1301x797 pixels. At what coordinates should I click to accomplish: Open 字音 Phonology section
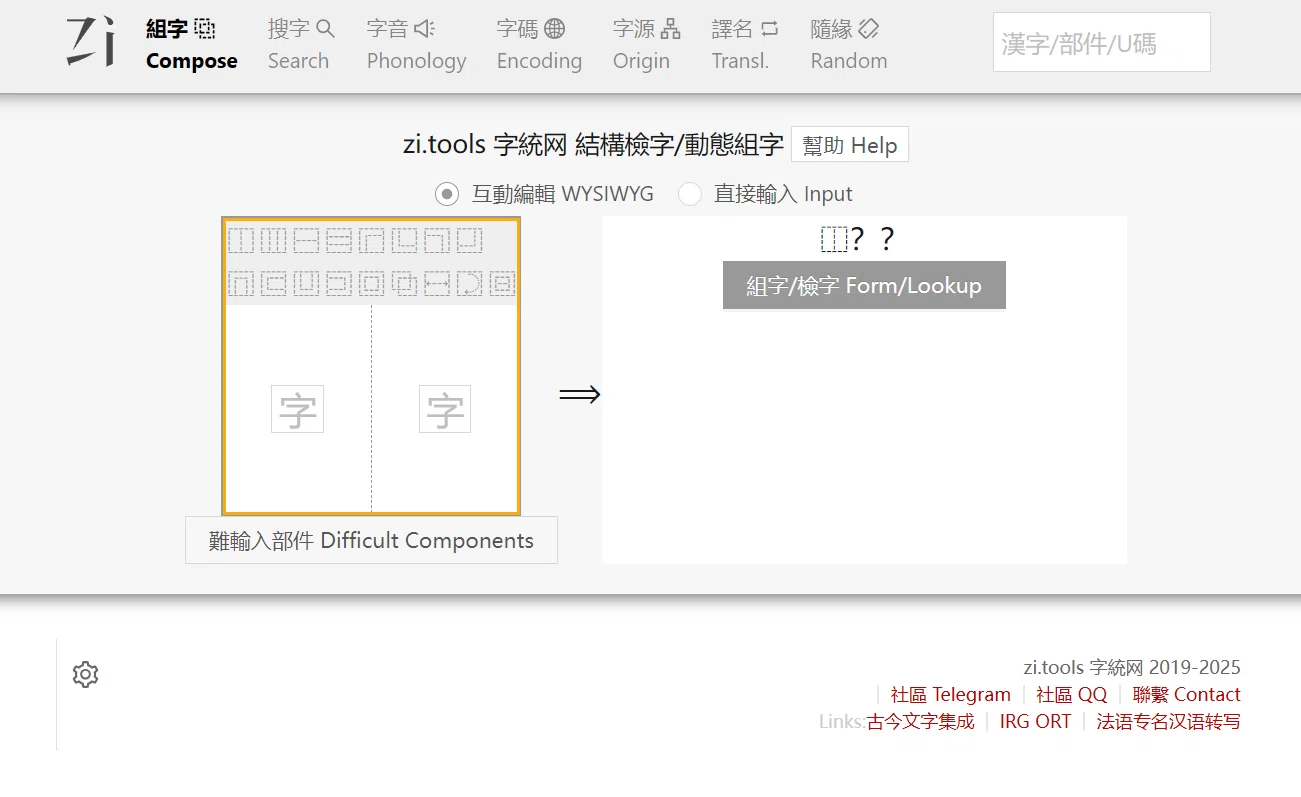coord(416,45)
